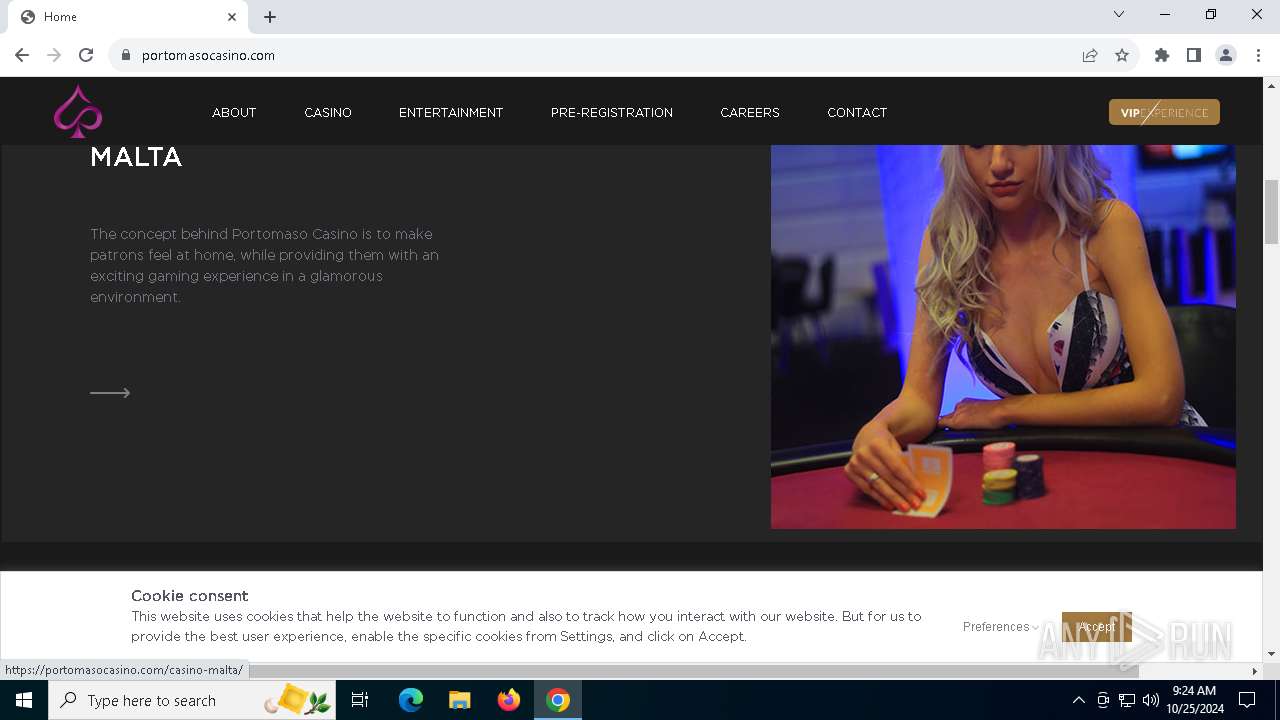Open Chrome extensions puzzle icon
Viewport: 1280px width, 720px height.
coord(1162,55)
